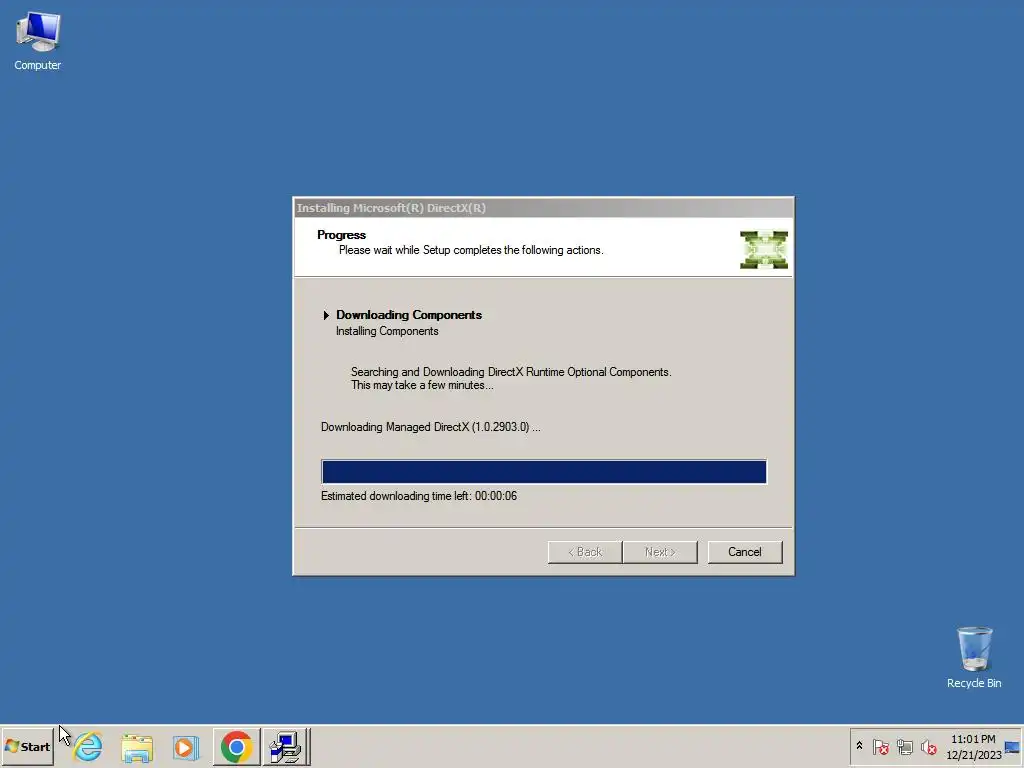Select the DirectX setup installer taskbar icon
The width and height of the screenshot is (1024, 768).
(x=286, y=746)
